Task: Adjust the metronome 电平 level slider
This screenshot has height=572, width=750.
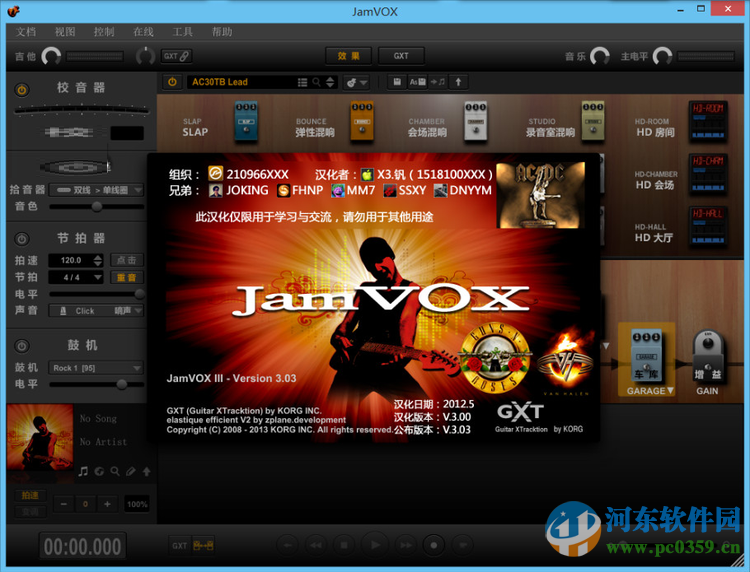Action: click(96, 294)
